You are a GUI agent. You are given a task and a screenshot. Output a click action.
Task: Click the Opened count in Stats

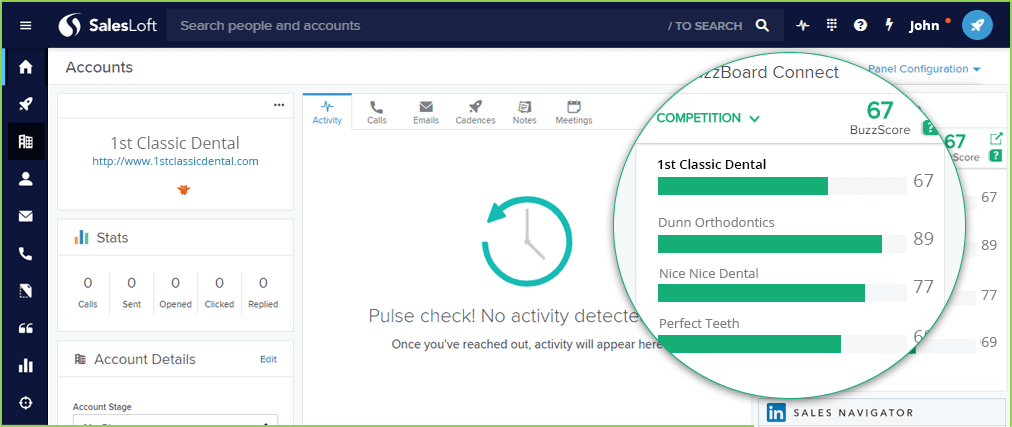176,283
